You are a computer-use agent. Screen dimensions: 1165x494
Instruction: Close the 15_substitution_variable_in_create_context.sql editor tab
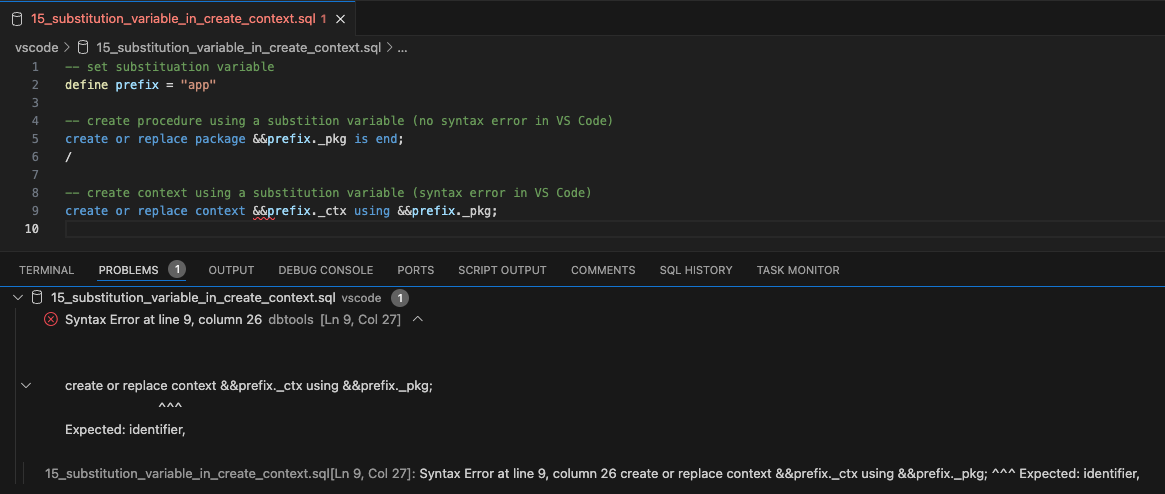pos(342,19)
